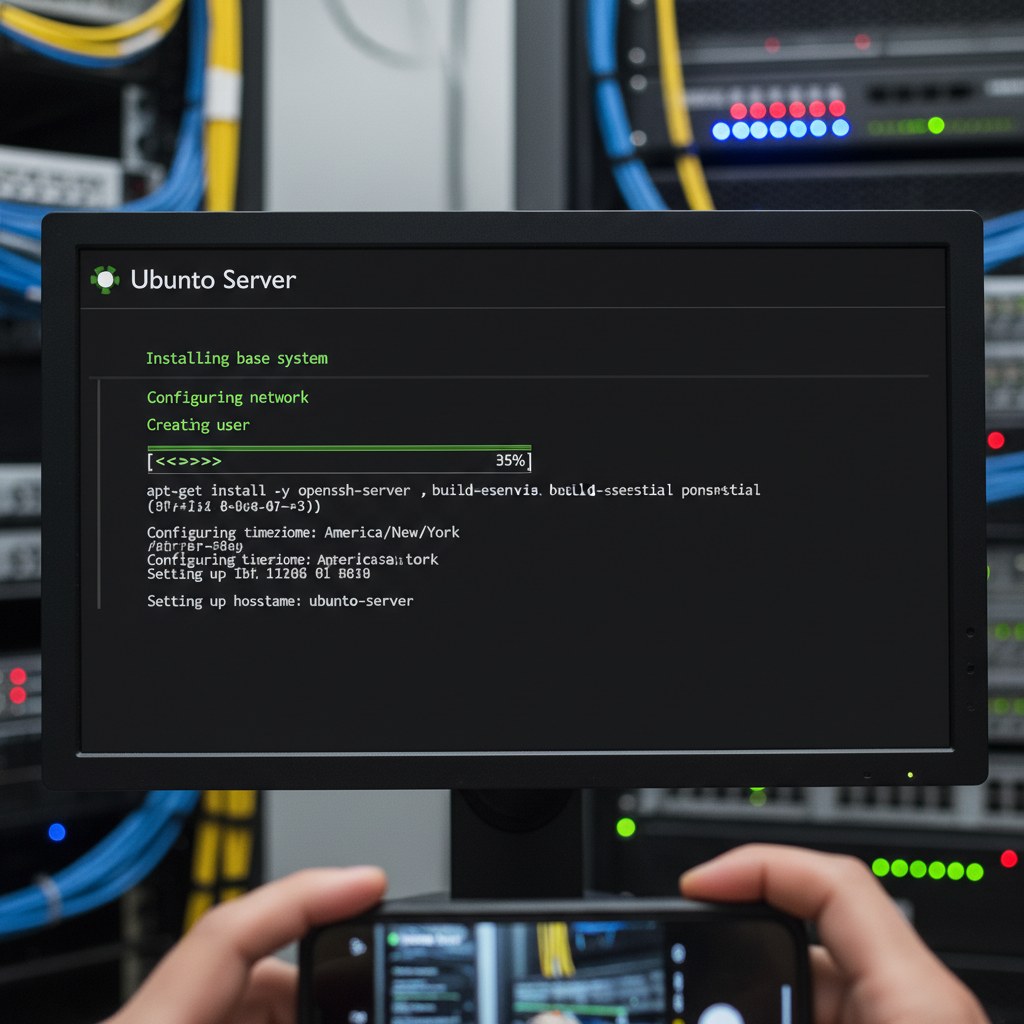Expand the timezone configuration entry
The height and width of the screenshot is (1024, 1024).
click(302, 532)
